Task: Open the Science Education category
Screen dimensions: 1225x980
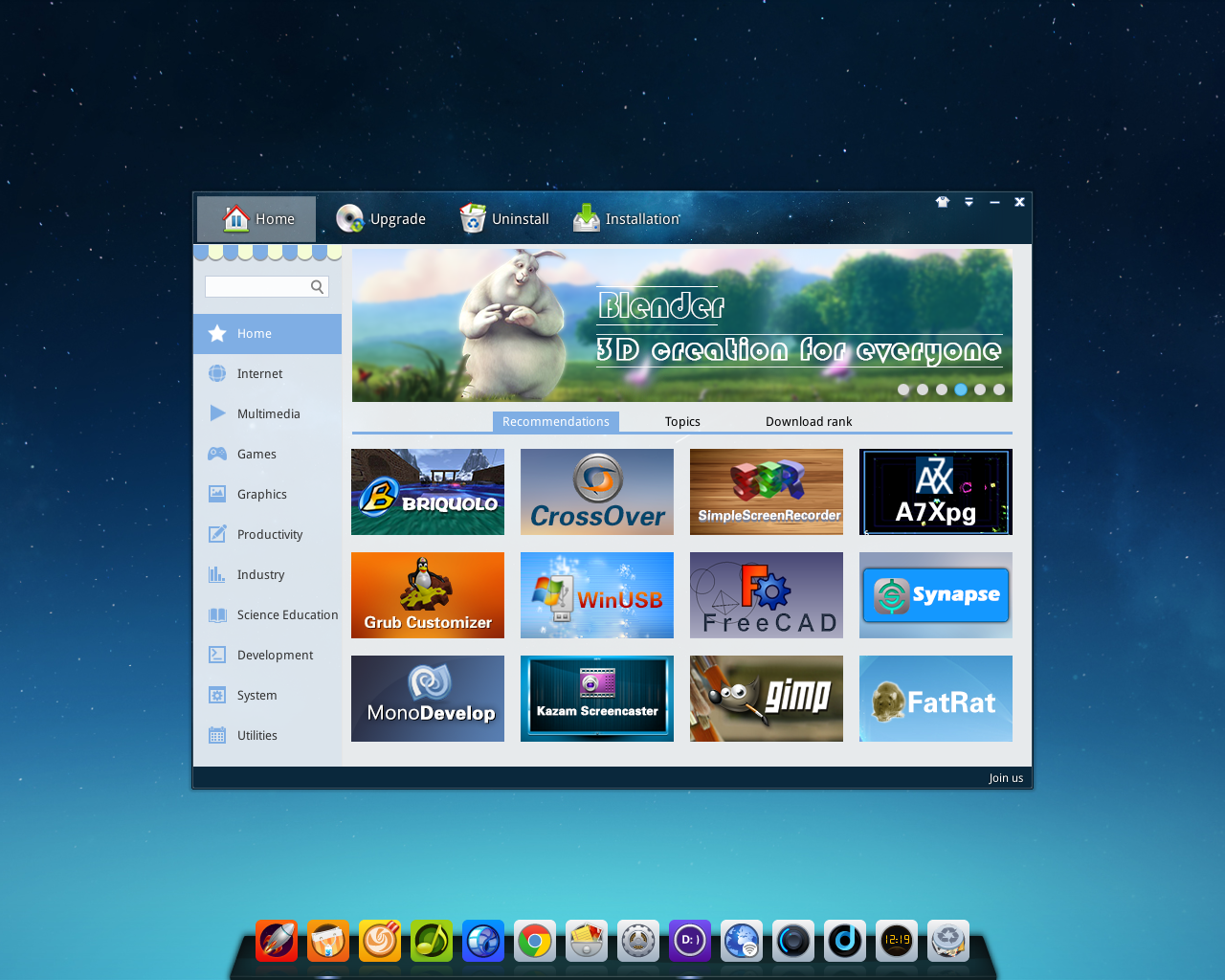Action: (267, 615)
